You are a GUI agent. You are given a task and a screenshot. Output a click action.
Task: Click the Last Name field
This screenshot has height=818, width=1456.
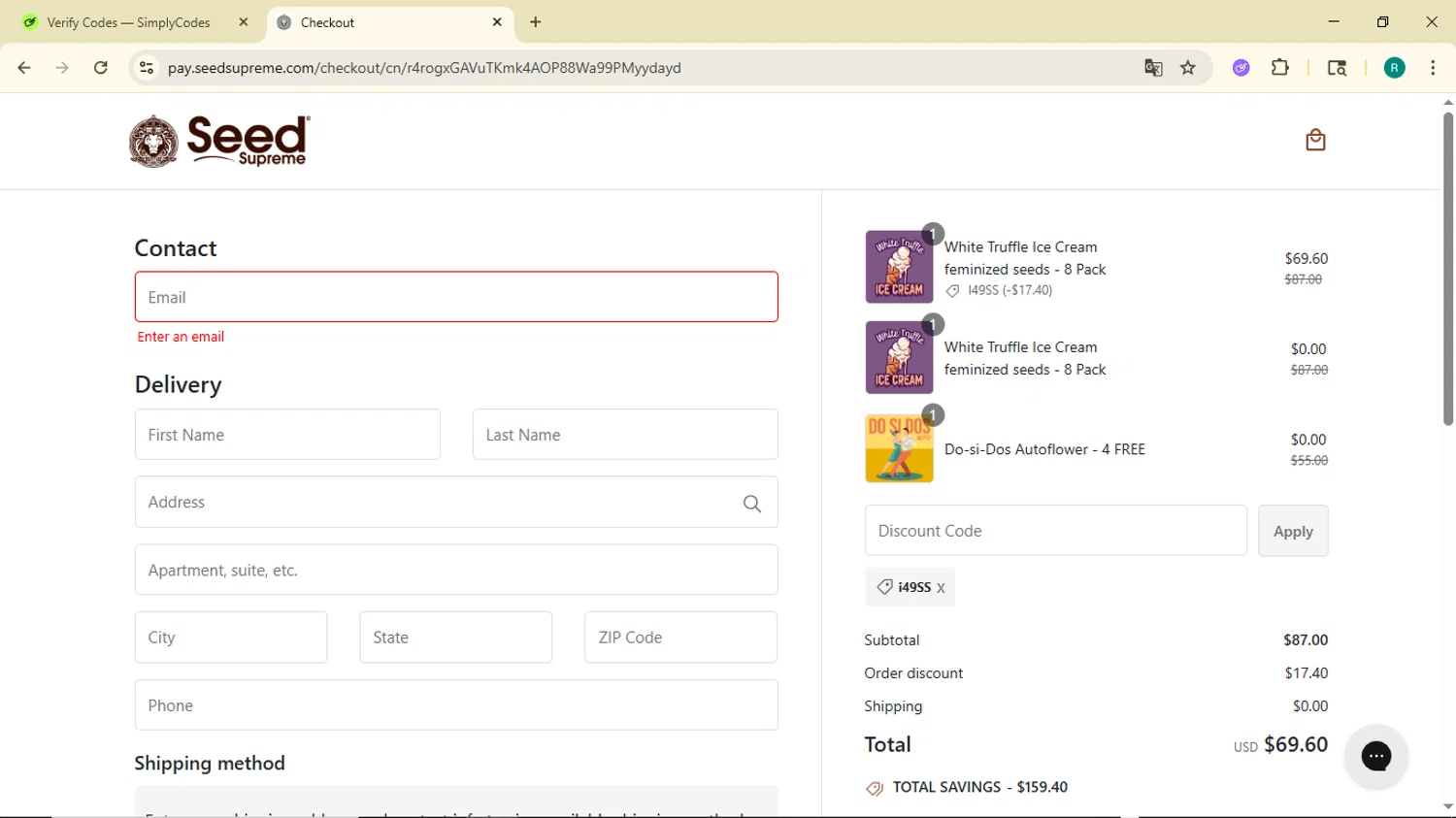(x=625, y=435)
